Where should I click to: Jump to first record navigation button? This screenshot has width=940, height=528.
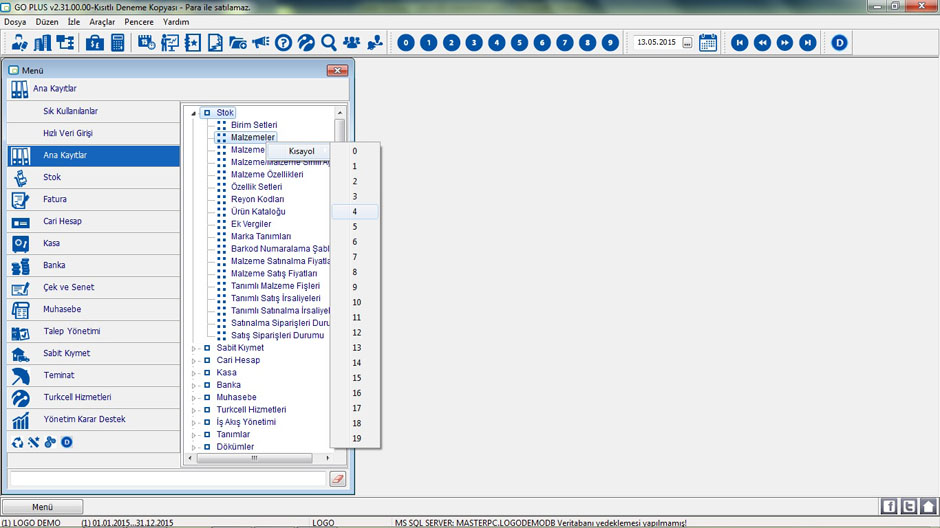[740, 43]
